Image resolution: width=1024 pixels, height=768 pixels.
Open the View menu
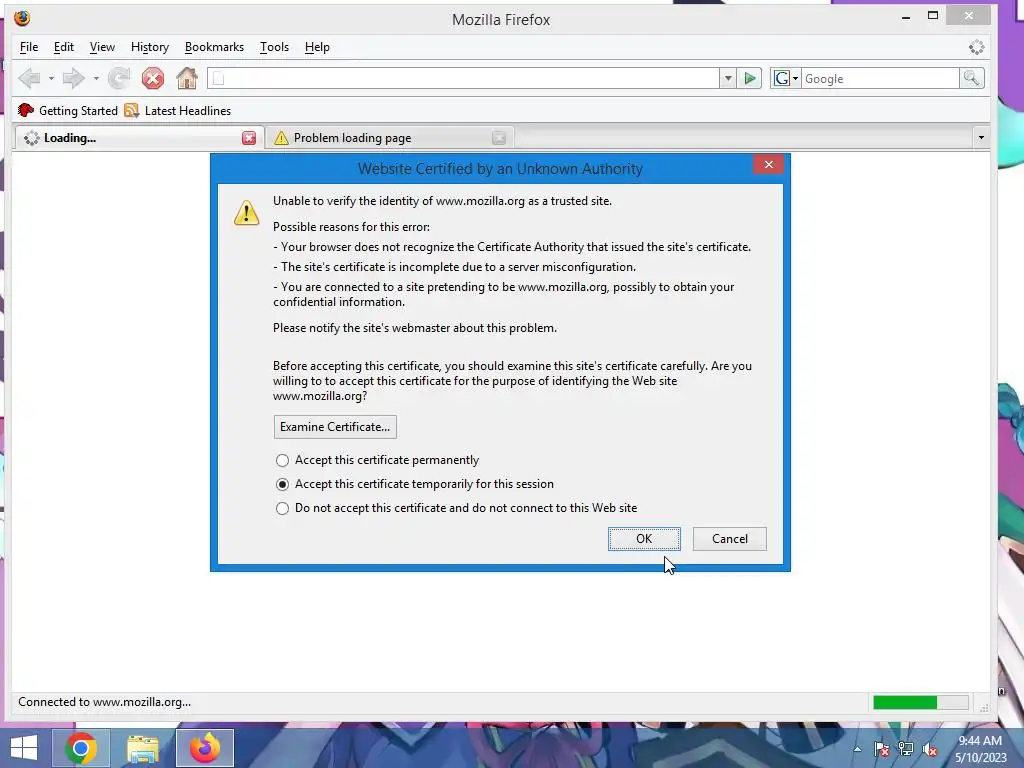click(102, 47)
